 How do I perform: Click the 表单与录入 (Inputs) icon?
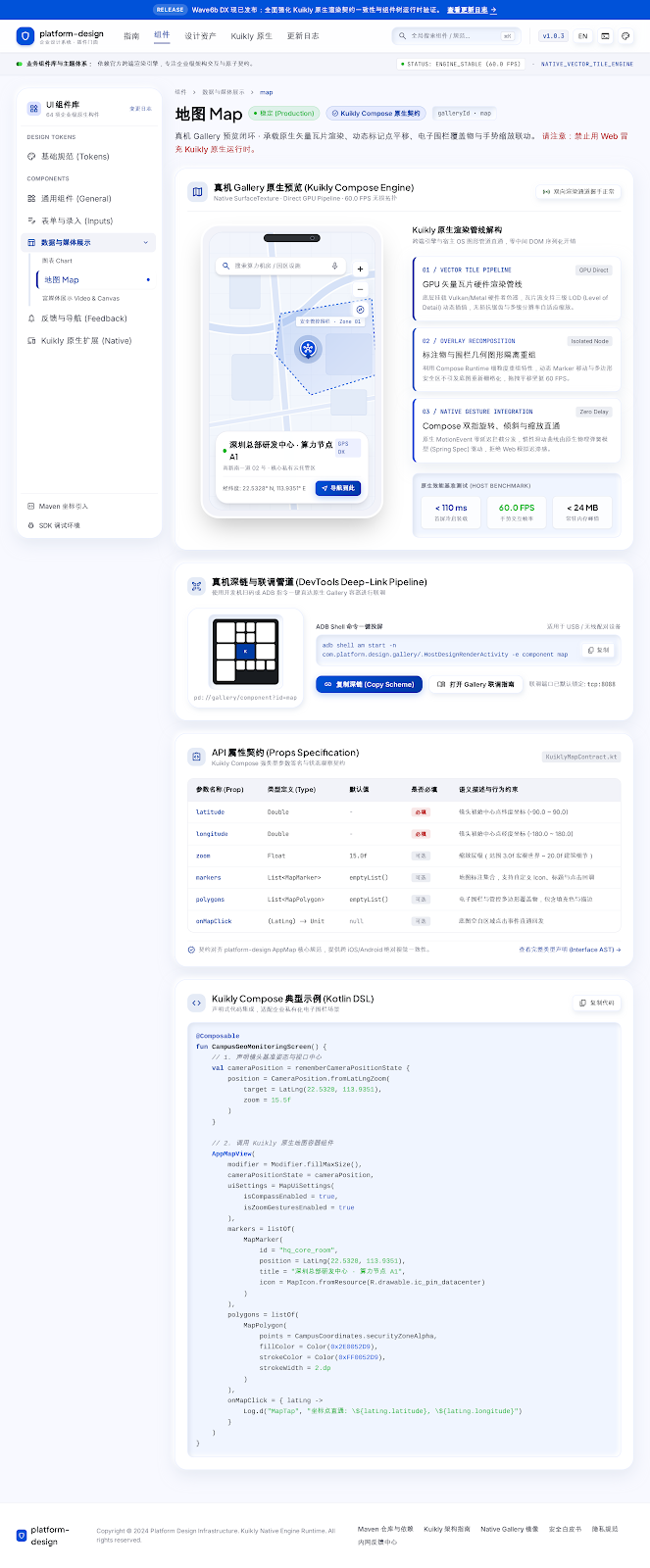click(31, 220)
